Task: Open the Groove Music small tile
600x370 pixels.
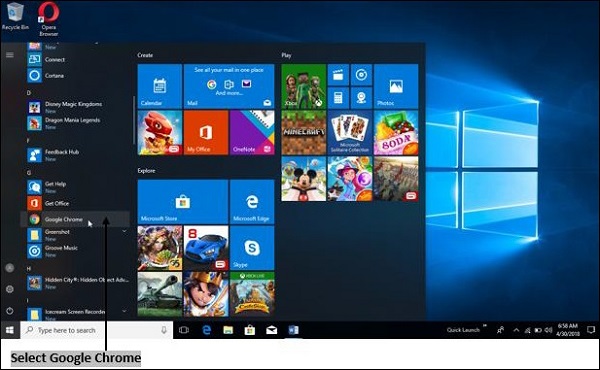Action: [361, 75]
